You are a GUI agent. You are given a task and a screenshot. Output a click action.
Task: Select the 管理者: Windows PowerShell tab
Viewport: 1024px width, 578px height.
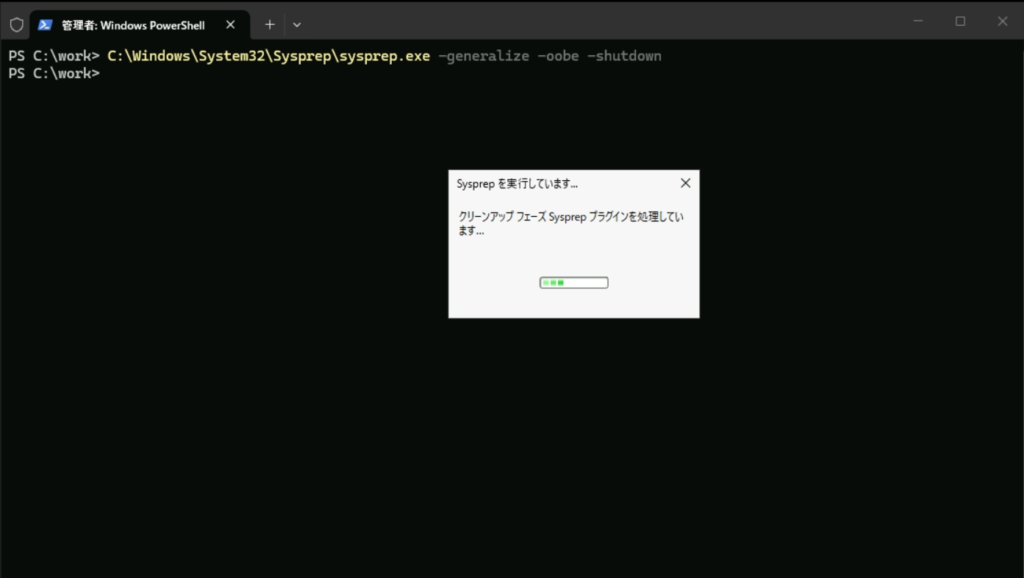pyautogui.click(x=132, y=25)
